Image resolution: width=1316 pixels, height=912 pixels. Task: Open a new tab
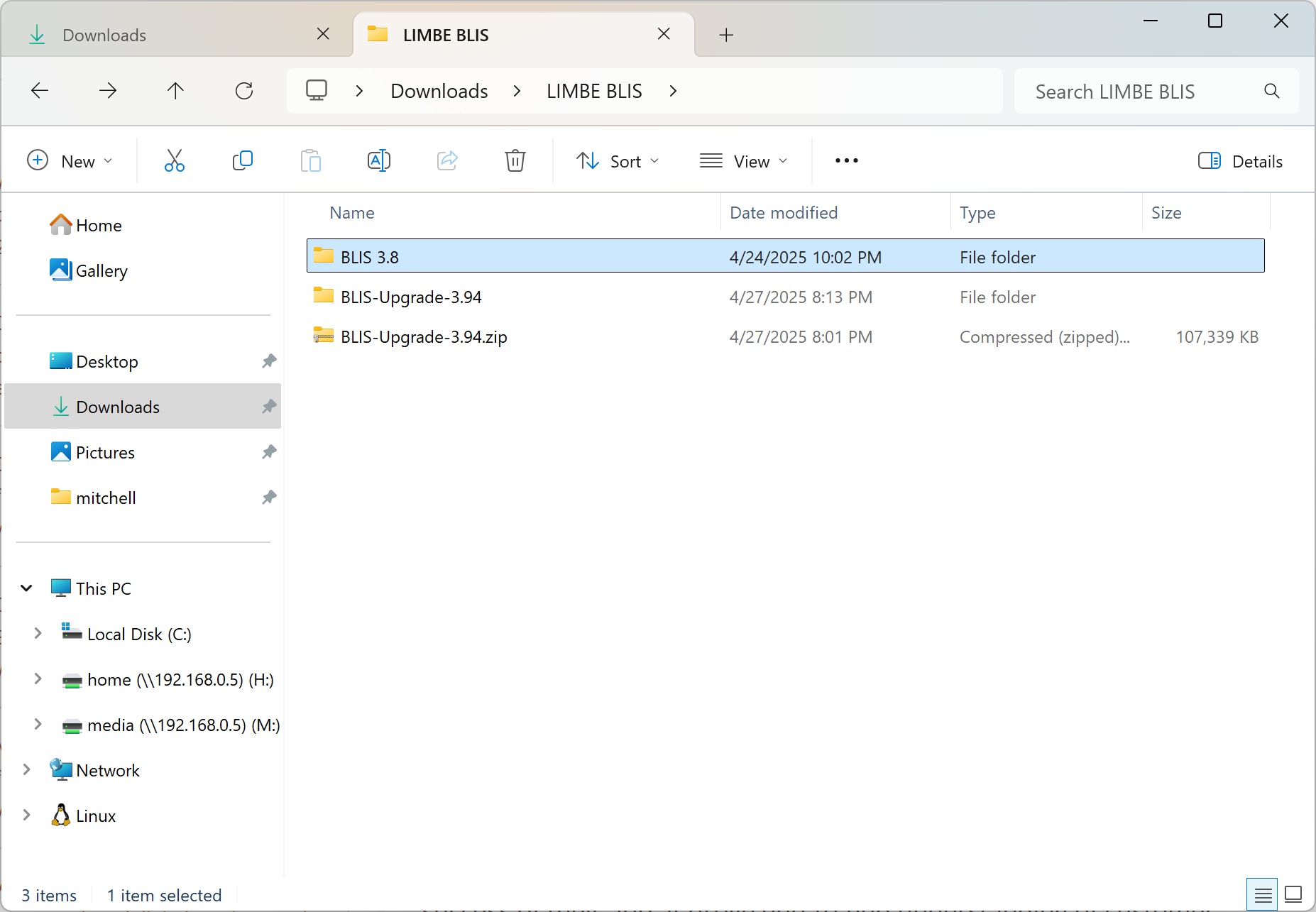726,35
